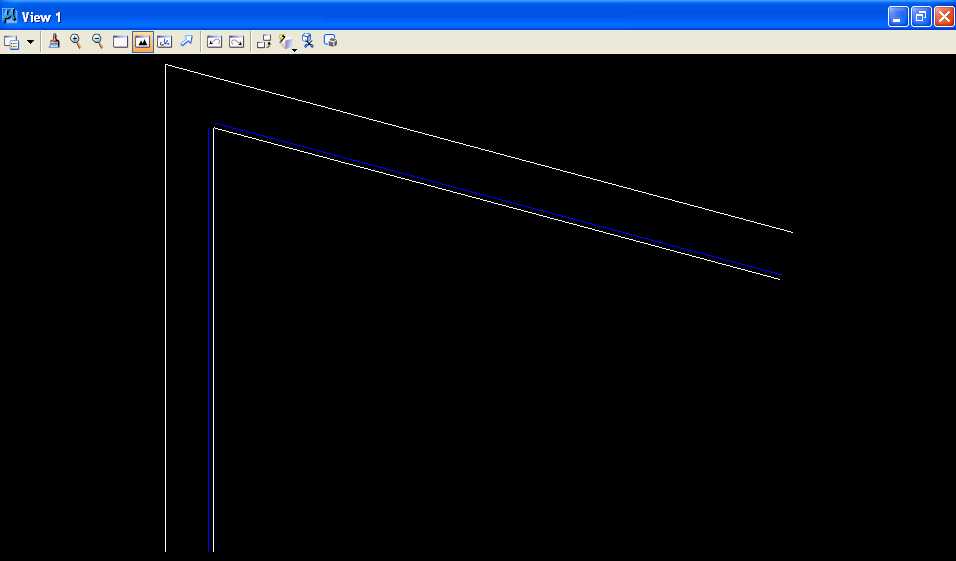Click the outer white vertical line
This screenshot has height=561, width=956.
[166, 300]
